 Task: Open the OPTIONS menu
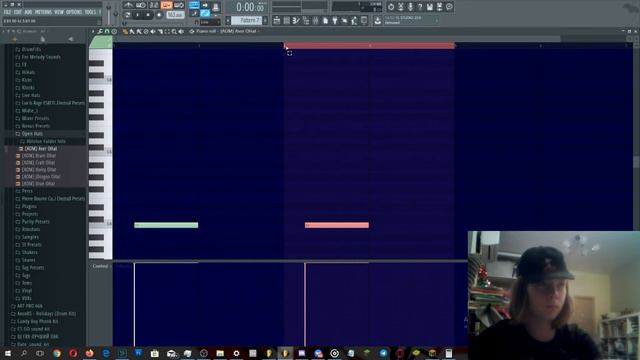tap(74, 12)
